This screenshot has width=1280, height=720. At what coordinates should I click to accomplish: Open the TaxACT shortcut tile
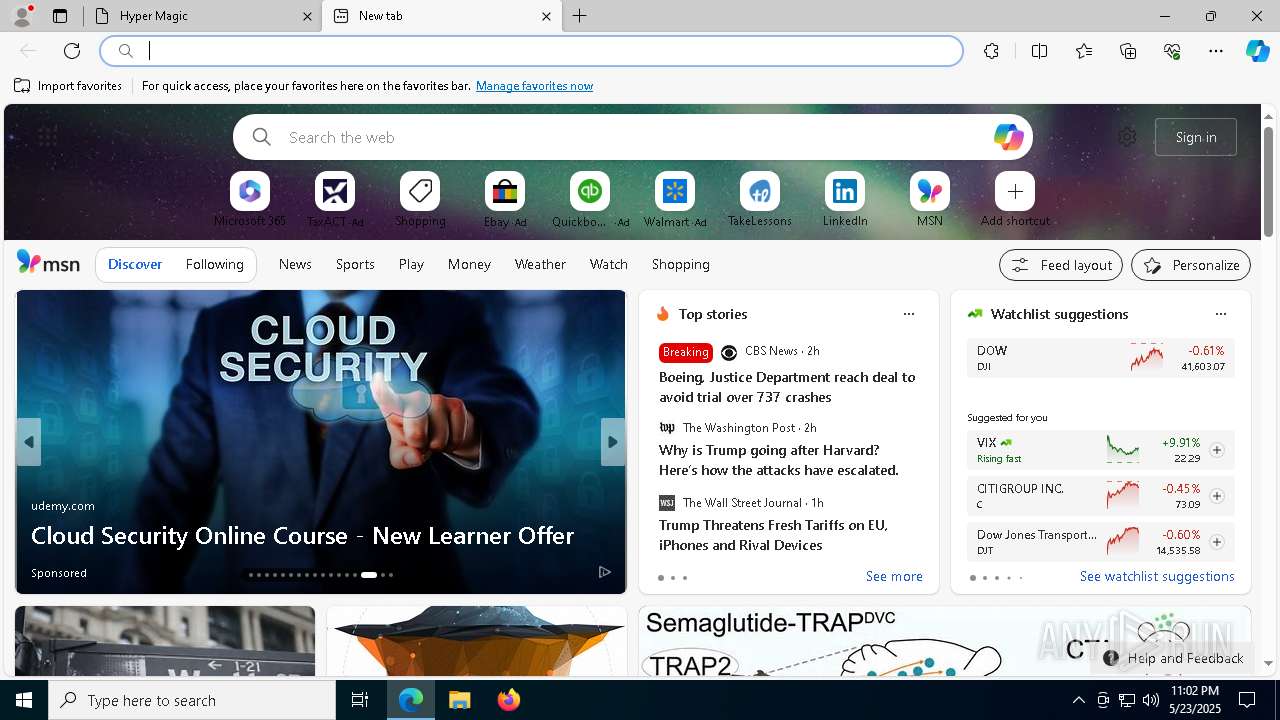[335, 191]
